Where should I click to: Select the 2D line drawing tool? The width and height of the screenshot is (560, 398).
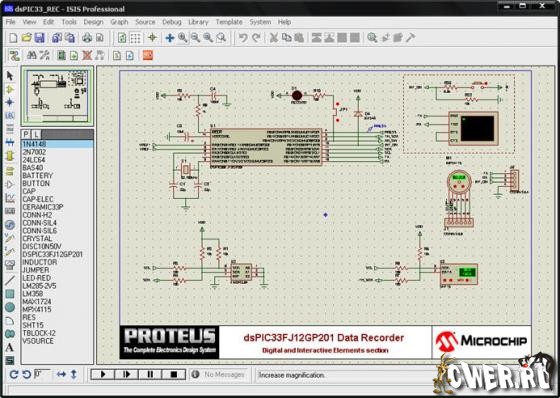coord(10,280)
